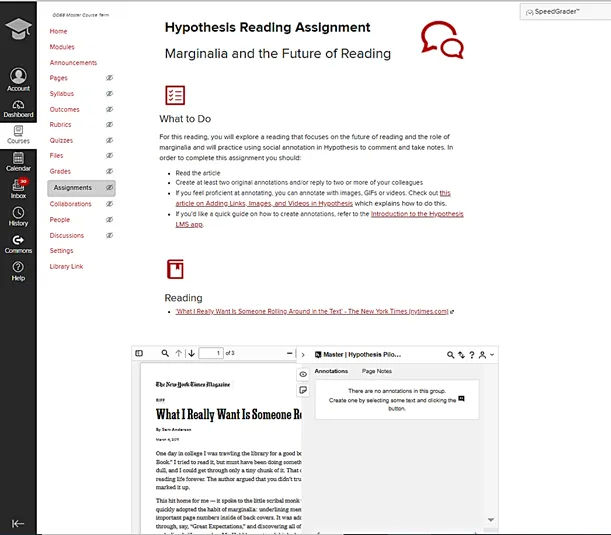Collapse the Hypothesis annotation sidebar

click(x=303, y=355)
